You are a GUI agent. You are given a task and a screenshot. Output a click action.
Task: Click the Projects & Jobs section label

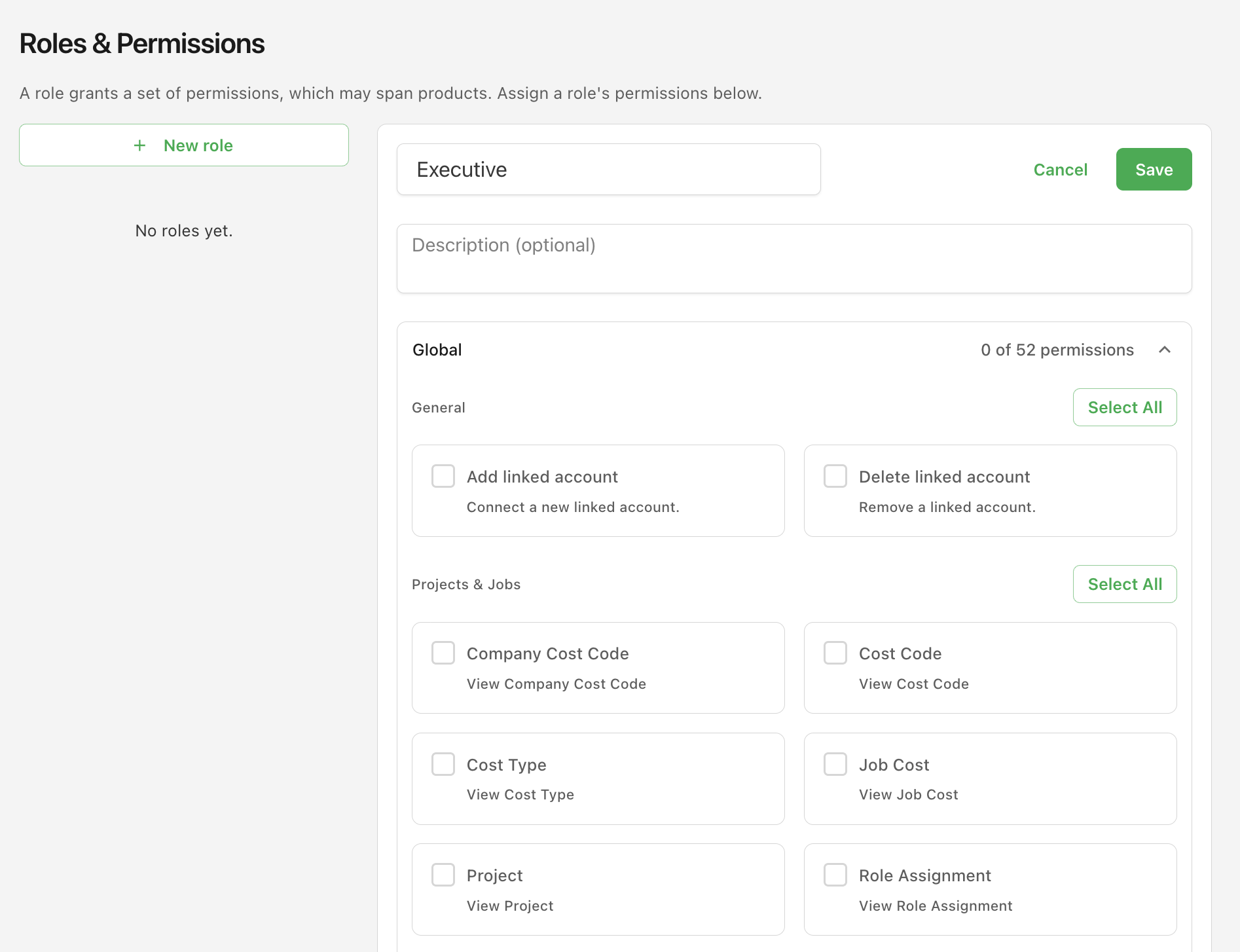point(466,585)
